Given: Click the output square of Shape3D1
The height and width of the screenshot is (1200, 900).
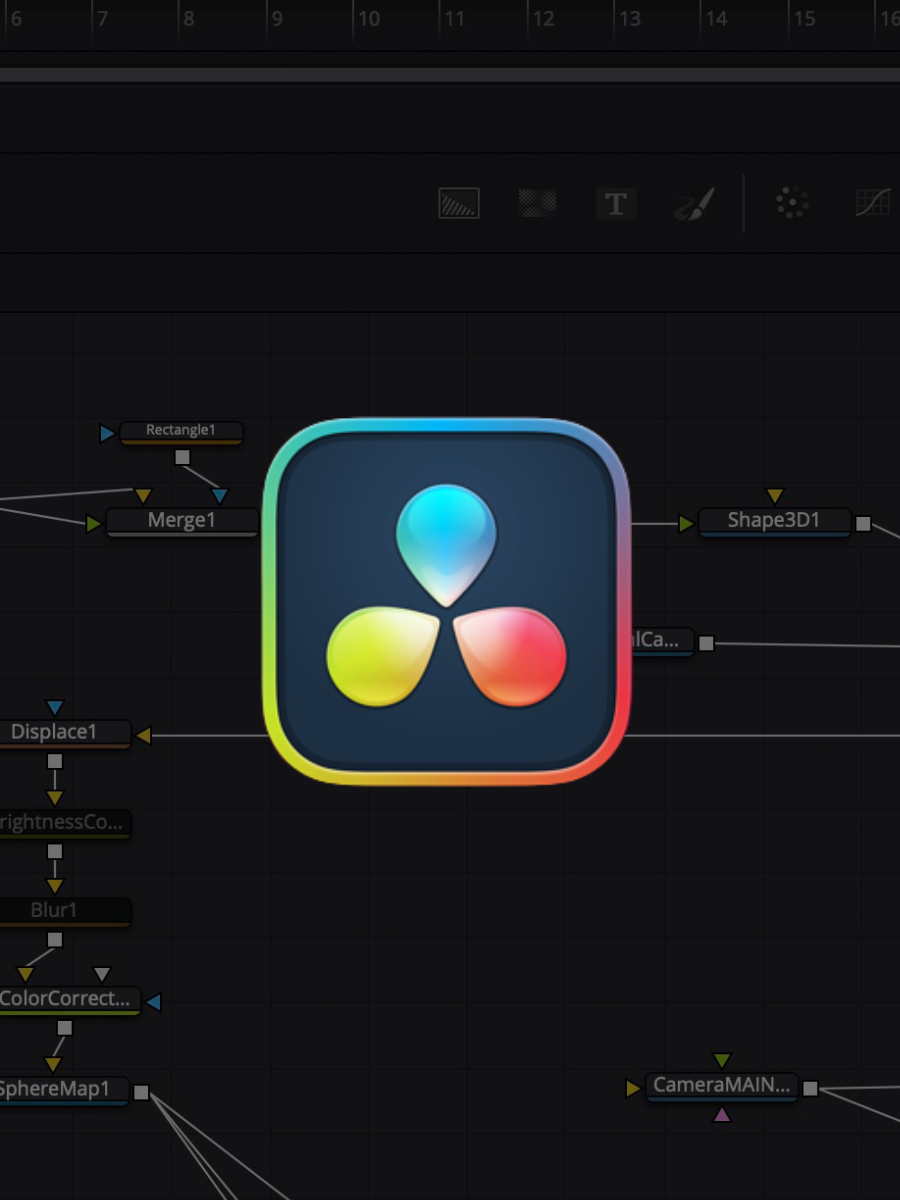Looking at the screenshot, I should pyautogui.click(x=864, y=523).
